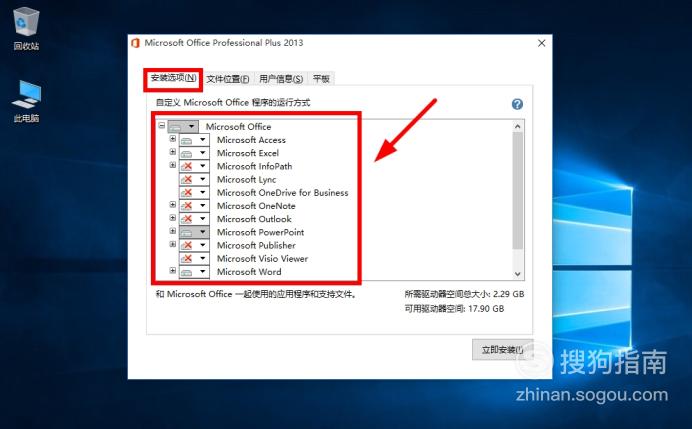Open dropdown arrow for root Microsoft Office
The height and width of the screenshot is (429, 692).
(192, 127)
